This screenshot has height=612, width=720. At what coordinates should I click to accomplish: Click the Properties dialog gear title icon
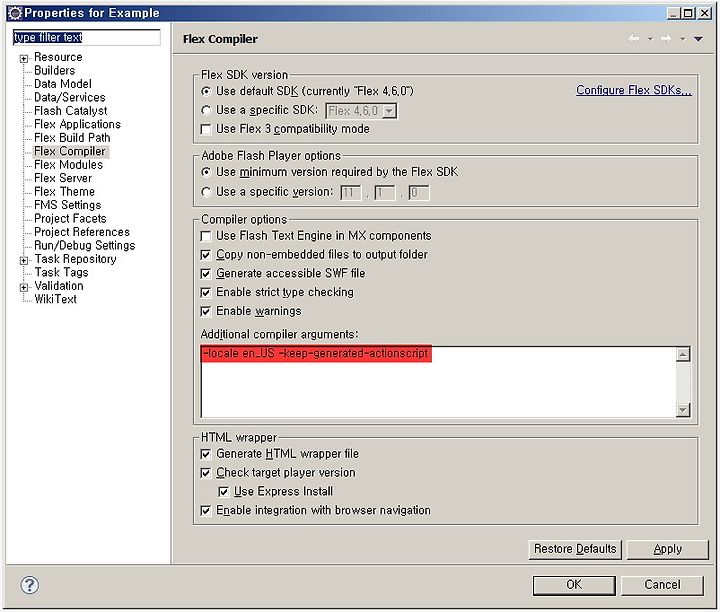[15, 13]
